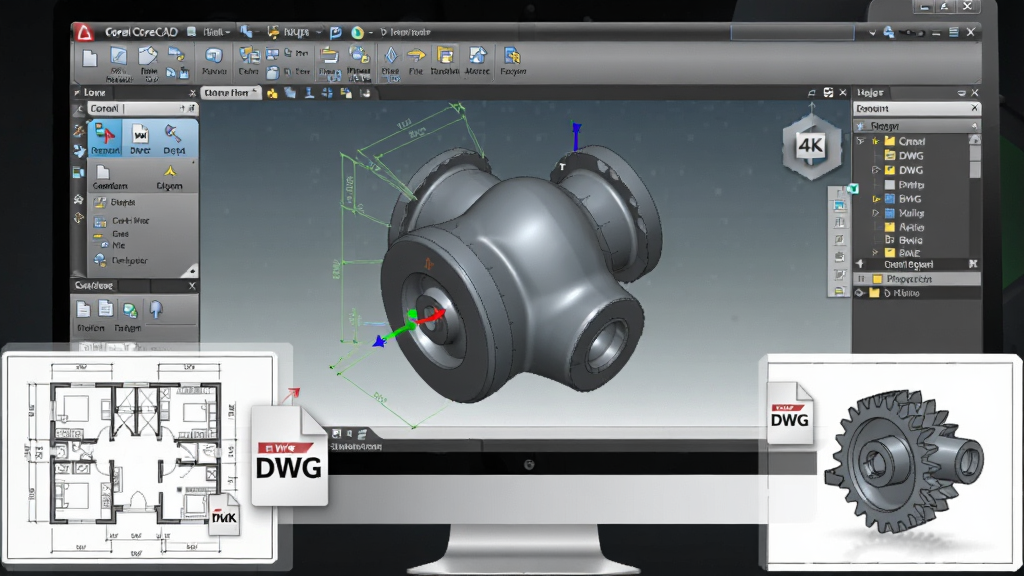Click the blue globe icon in the title bar
This screenshot has height=576, width=1024.
tap(357, 32)
